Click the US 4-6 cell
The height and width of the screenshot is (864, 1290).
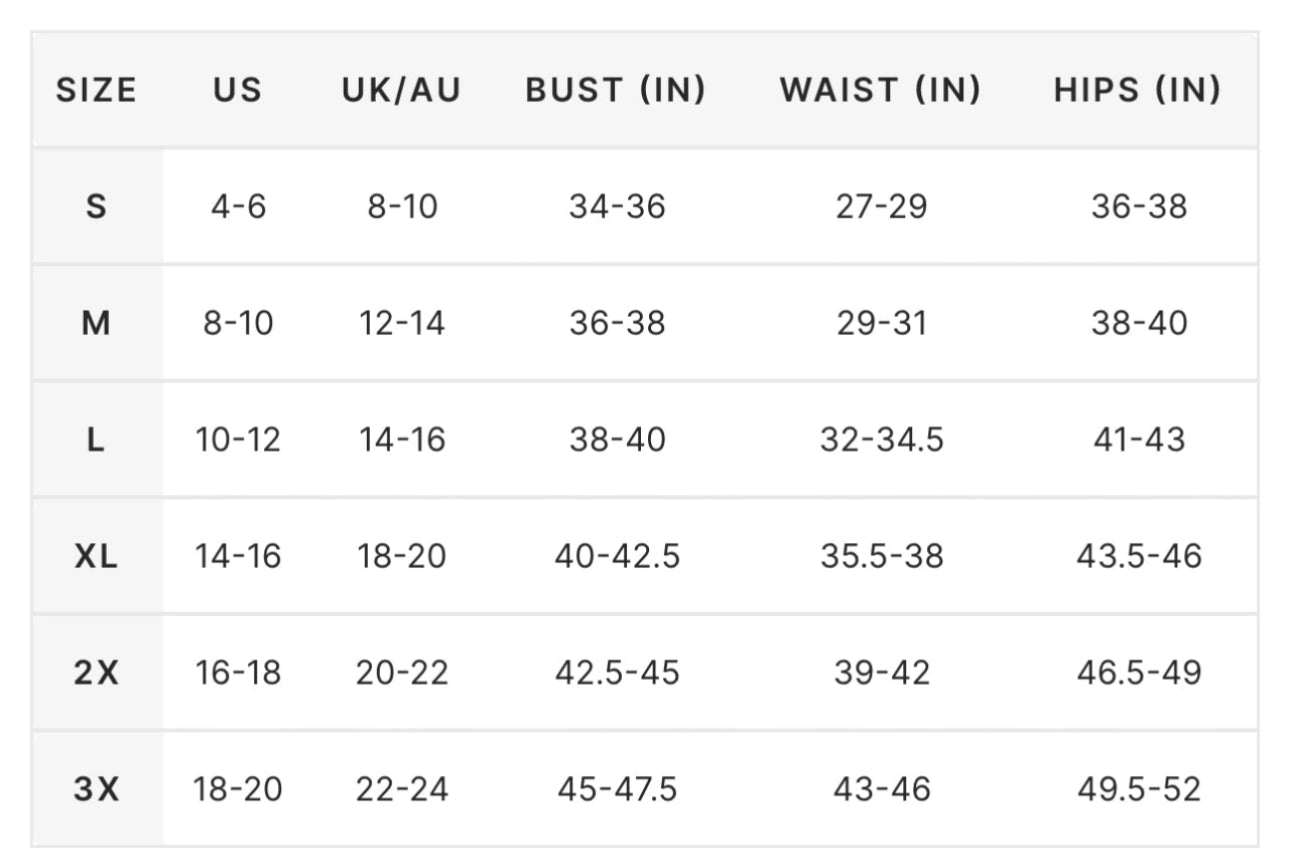[x=238, y=207]
